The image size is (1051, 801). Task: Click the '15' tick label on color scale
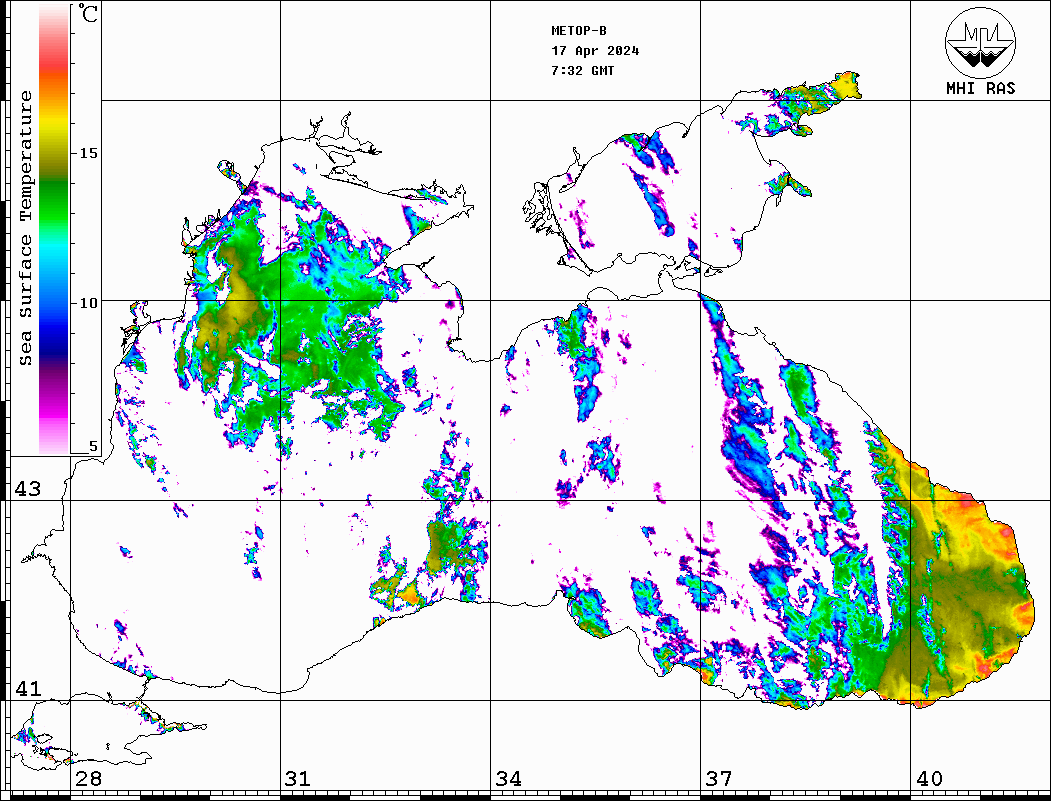pyautogui.click(x=88, y=153)
